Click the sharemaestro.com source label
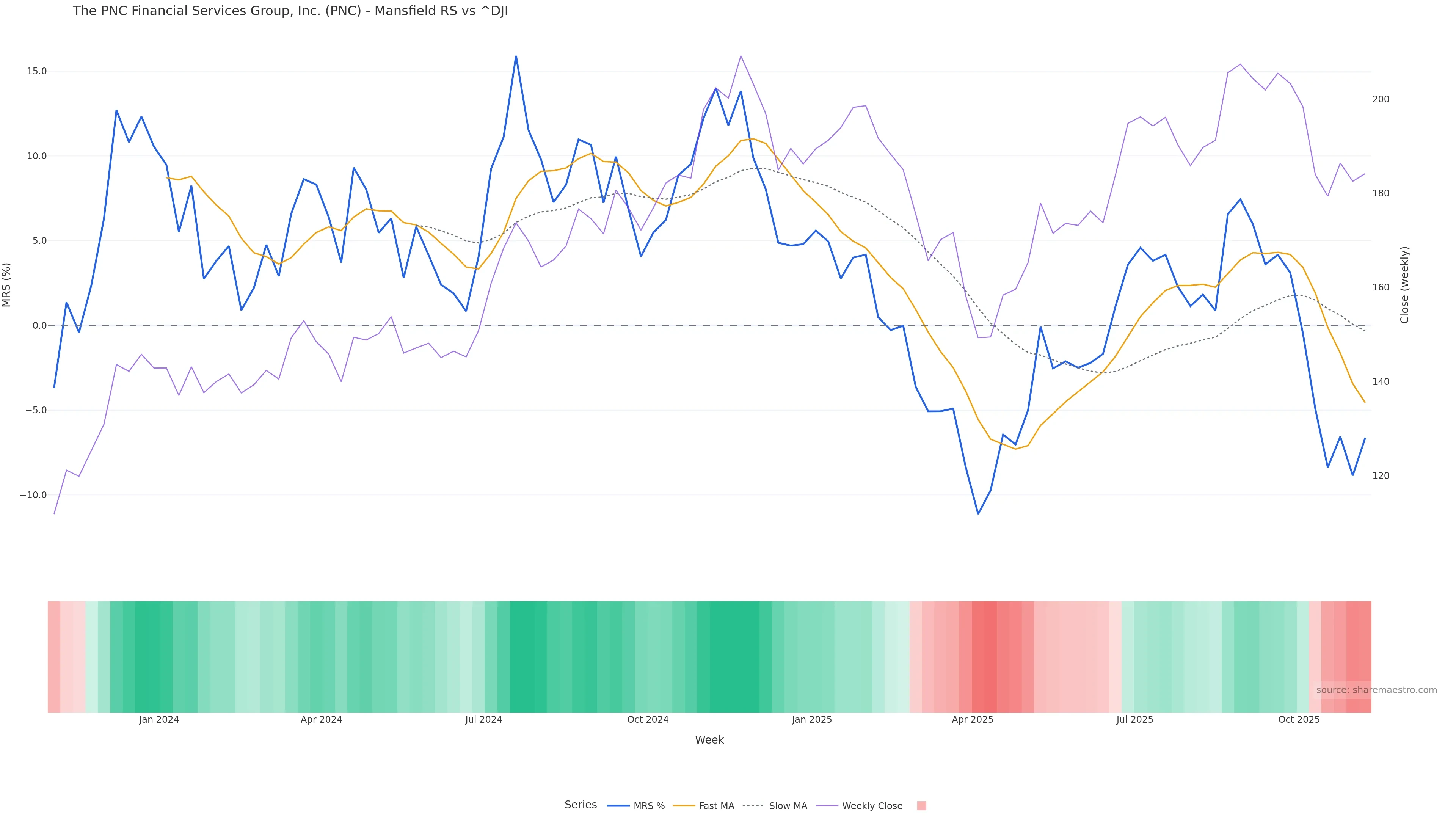 (1376, 690)
